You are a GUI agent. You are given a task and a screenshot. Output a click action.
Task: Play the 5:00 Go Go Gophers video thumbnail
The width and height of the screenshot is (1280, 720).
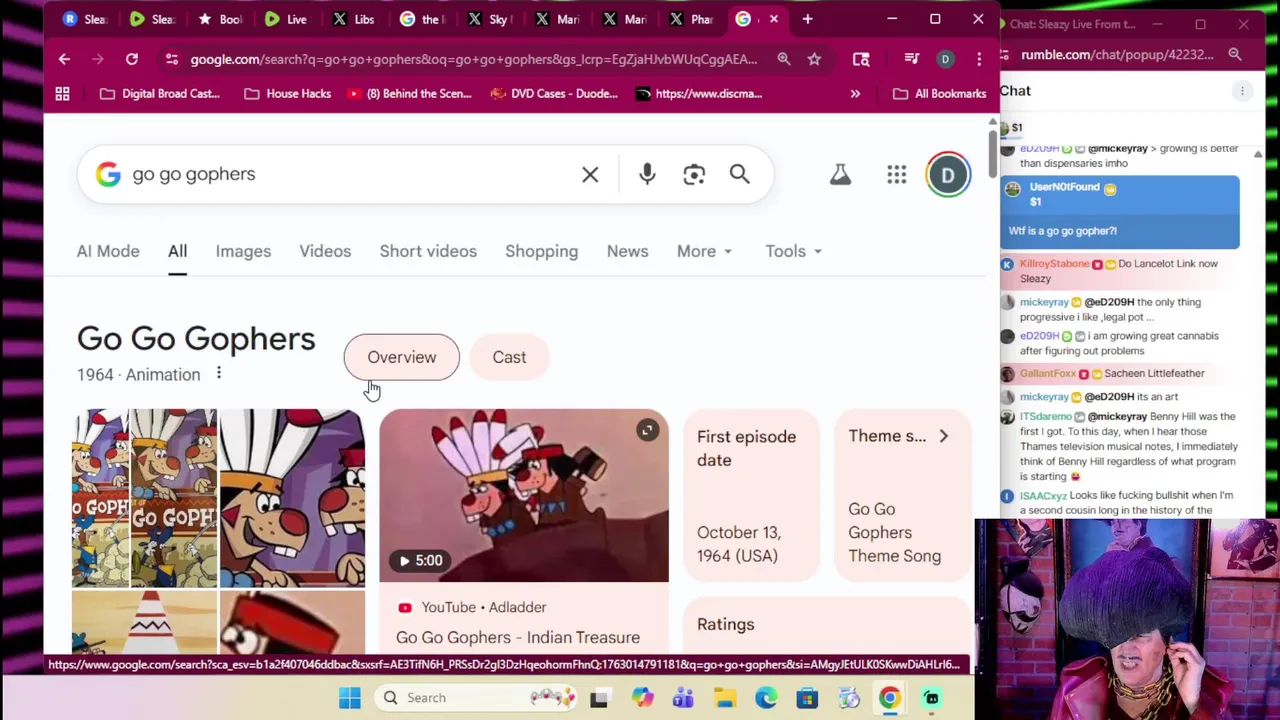[x=524, y=495]
